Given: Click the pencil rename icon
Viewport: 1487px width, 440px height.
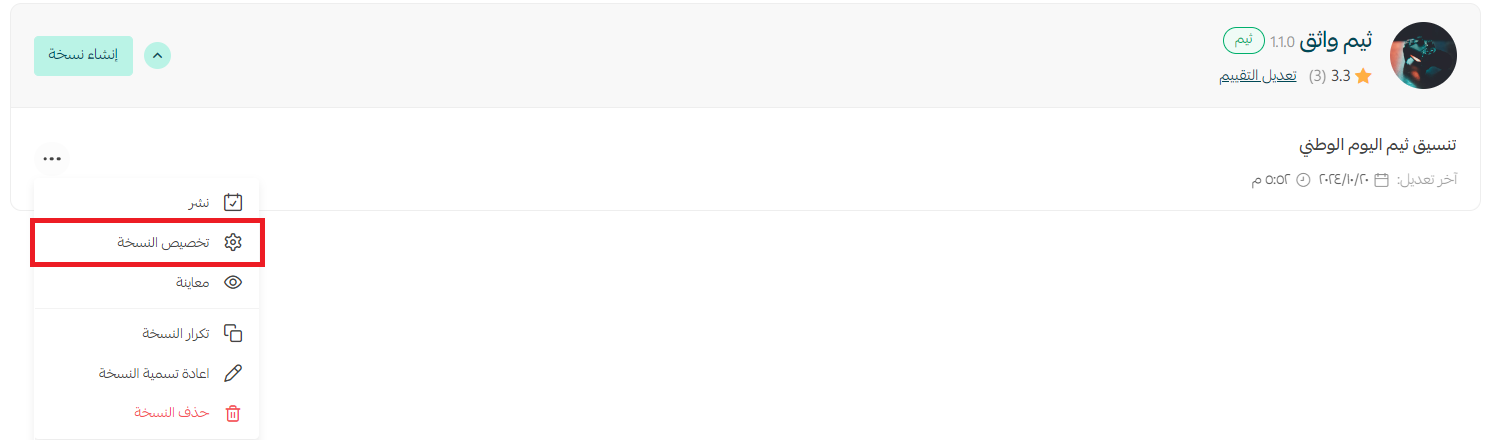Looking at the screenshot, I should point(233,373).
